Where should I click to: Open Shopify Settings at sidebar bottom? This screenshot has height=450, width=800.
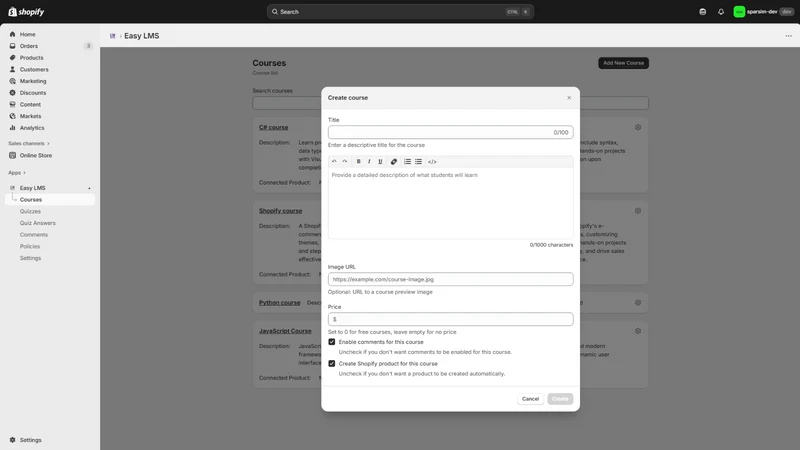point(31,440)
